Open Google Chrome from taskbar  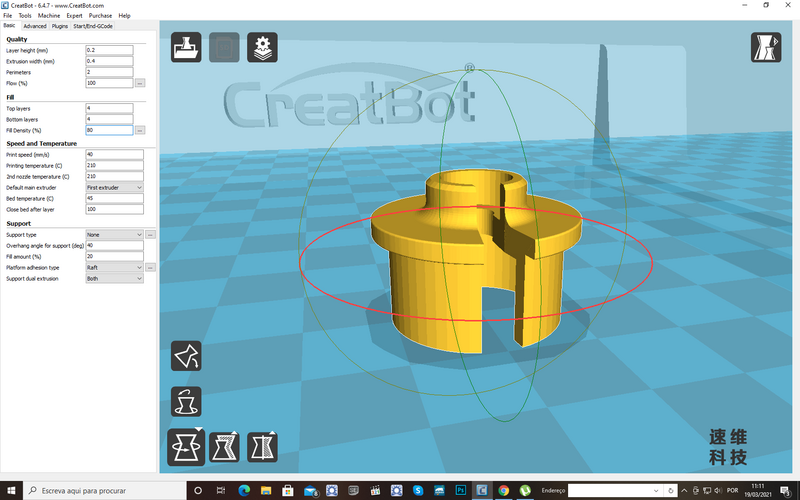click(504, 490)
